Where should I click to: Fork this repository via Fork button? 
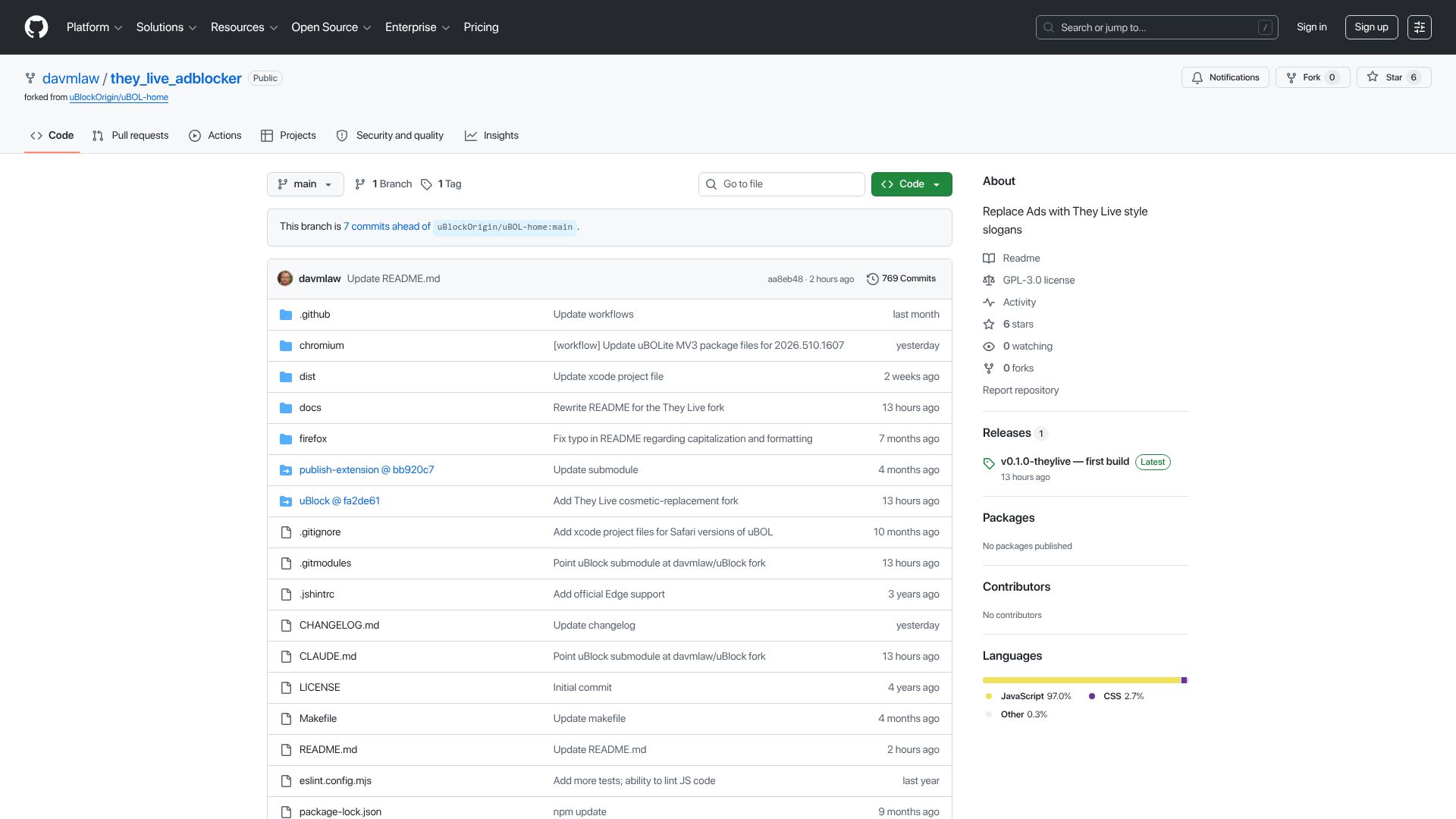coord(1313,77)
